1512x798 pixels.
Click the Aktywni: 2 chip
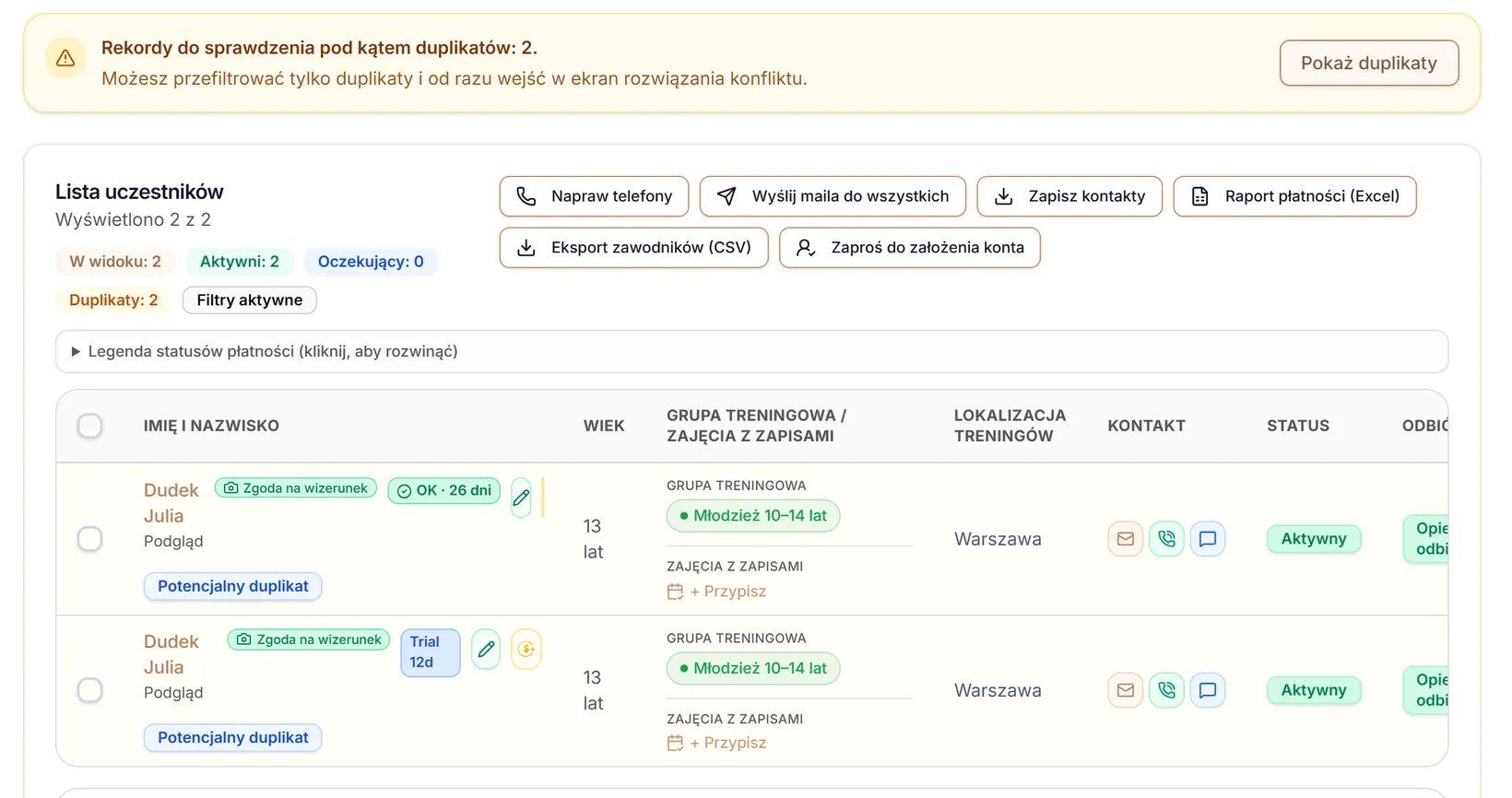[240, 262]
